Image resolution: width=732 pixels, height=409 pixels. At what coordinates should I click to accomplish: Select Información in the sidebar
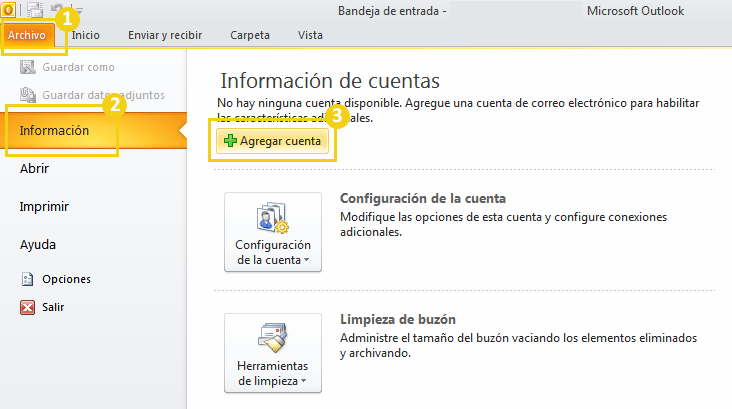(93, 130)
